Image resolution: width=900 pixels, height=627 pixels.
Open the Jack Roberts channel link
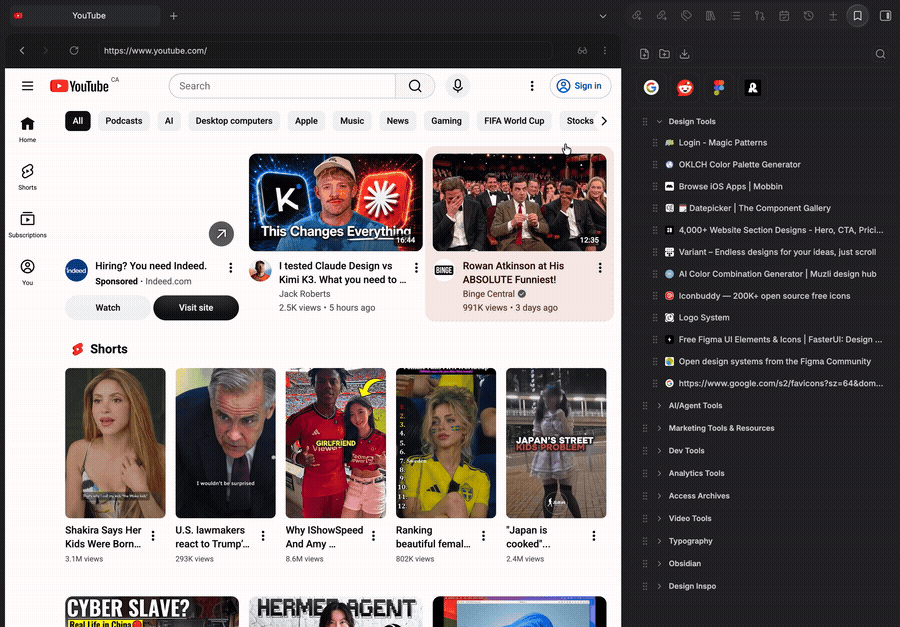tap(304, 294)
